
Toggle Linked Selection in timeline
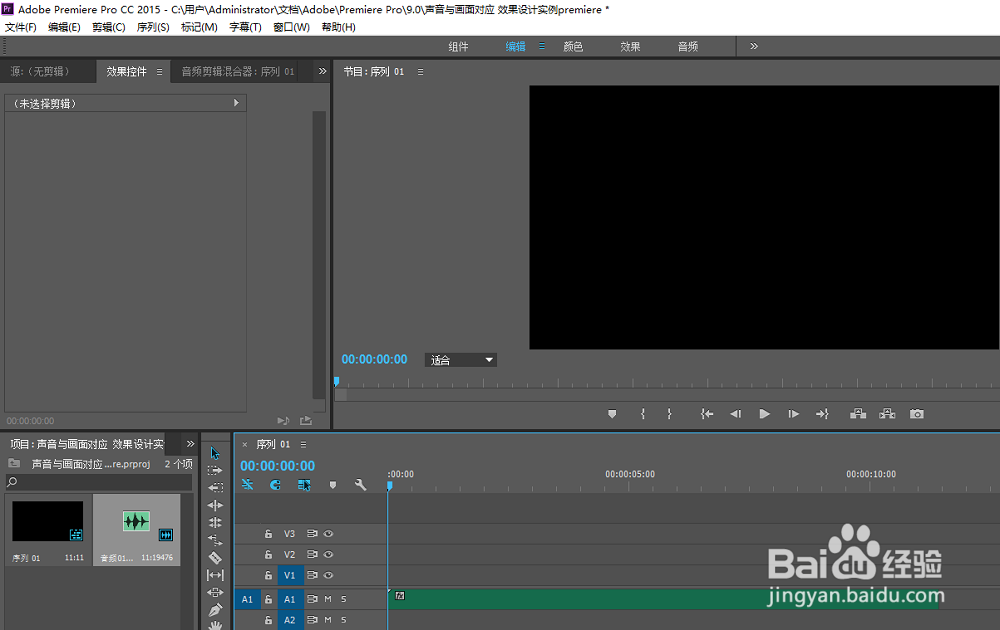pyautogui.click(x=304, y=485)
